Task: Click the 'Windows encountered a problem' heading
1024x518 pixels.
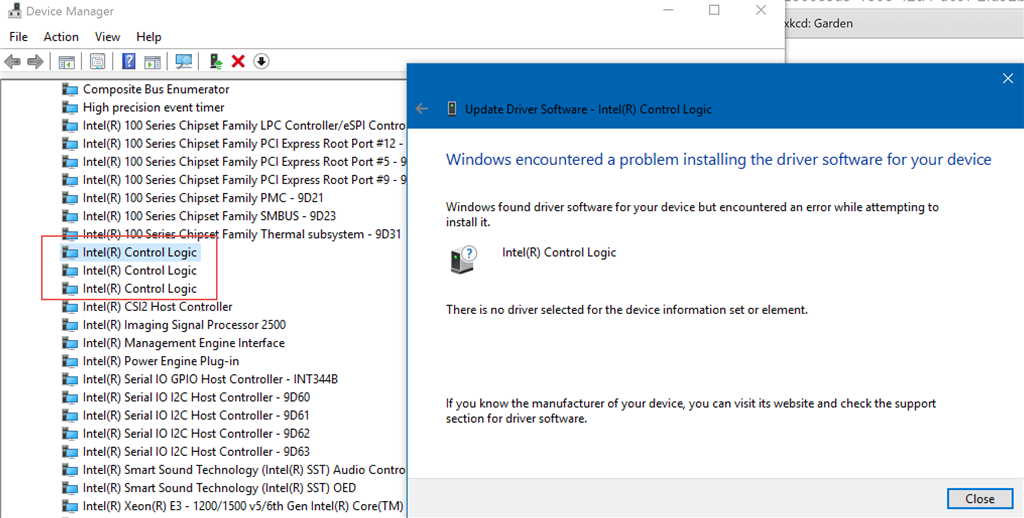Action: (x=718, y=159)
